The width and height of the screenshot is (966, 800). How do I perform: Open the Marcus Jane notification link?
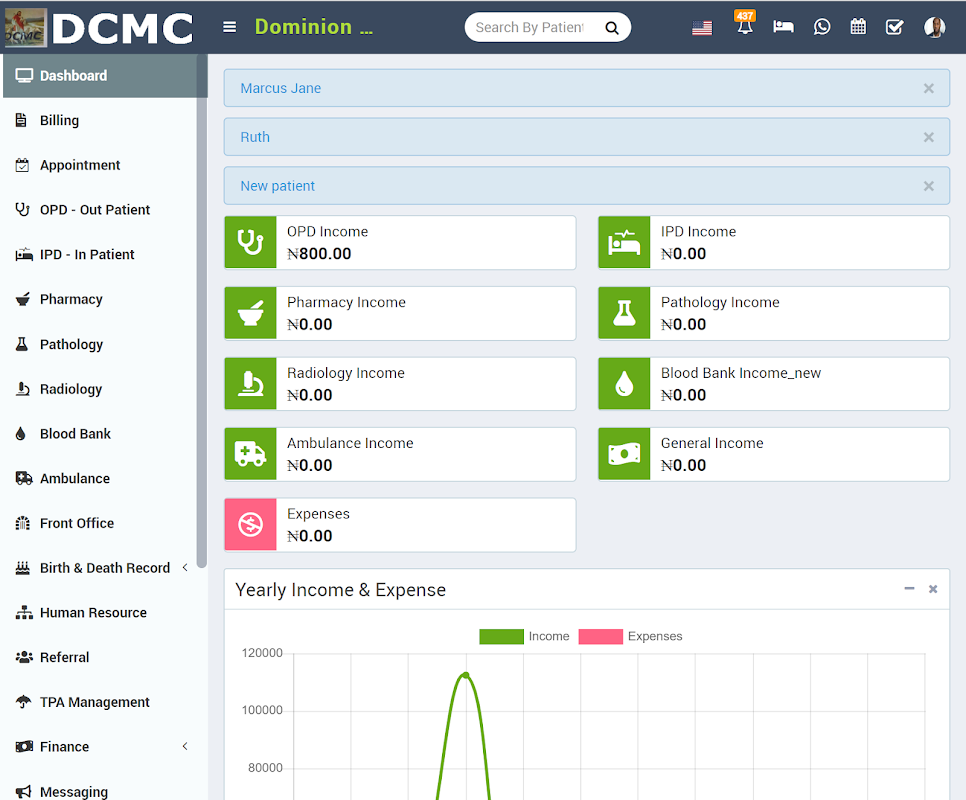[280, 88]
